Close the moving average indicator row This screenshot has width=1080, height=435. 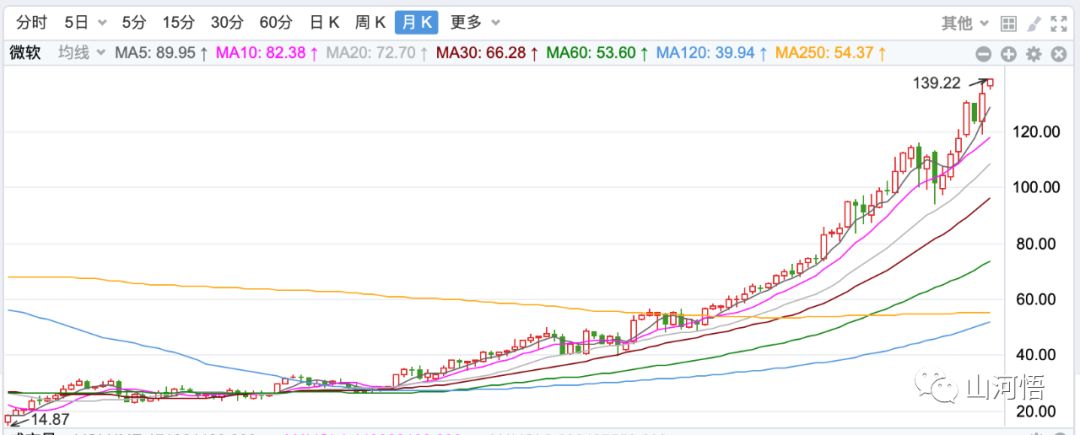(1058, 54)
